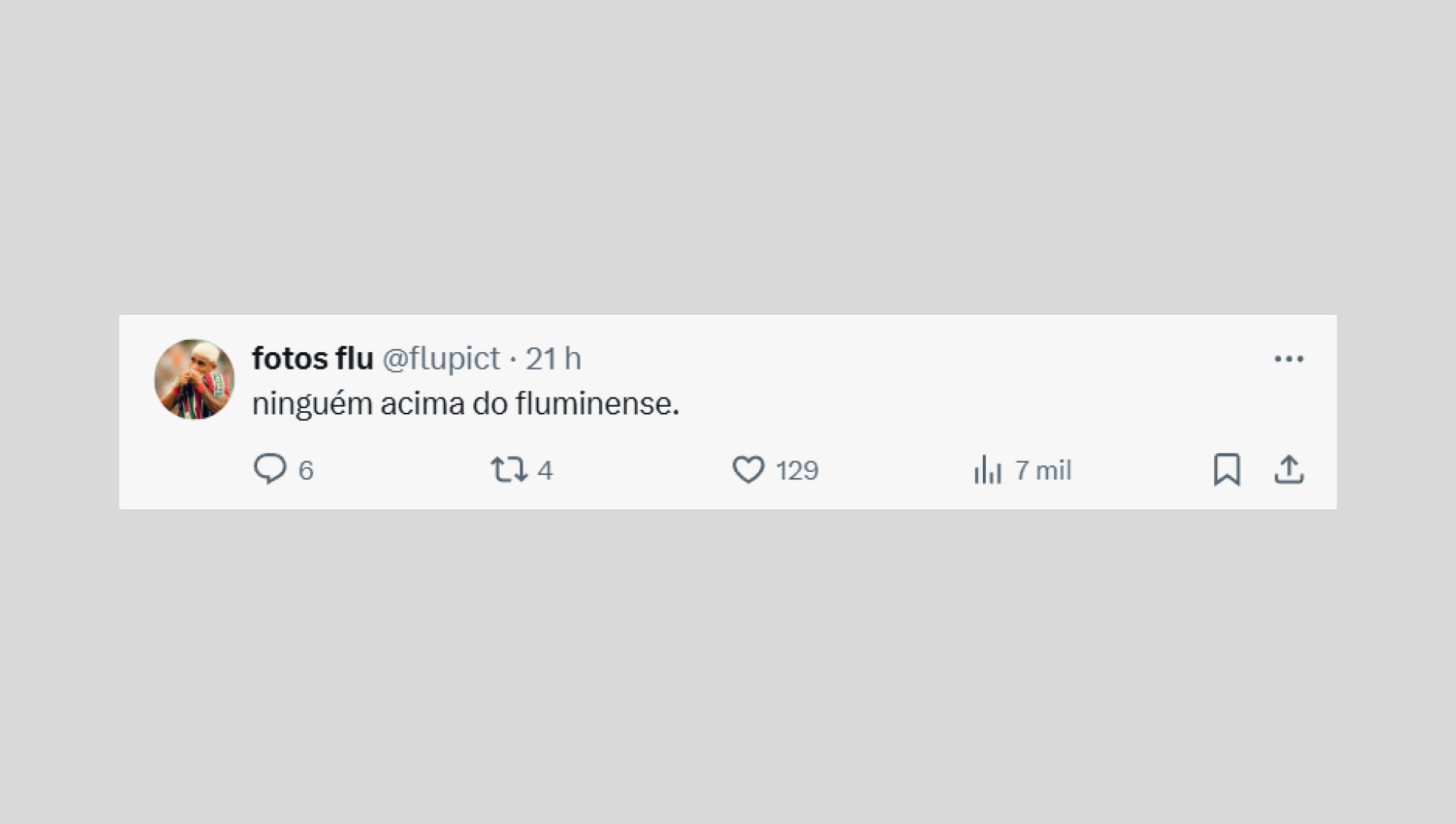The image size is (1456, 824).
Task: Click the 7 mil views count
Action: point(1043,470)
